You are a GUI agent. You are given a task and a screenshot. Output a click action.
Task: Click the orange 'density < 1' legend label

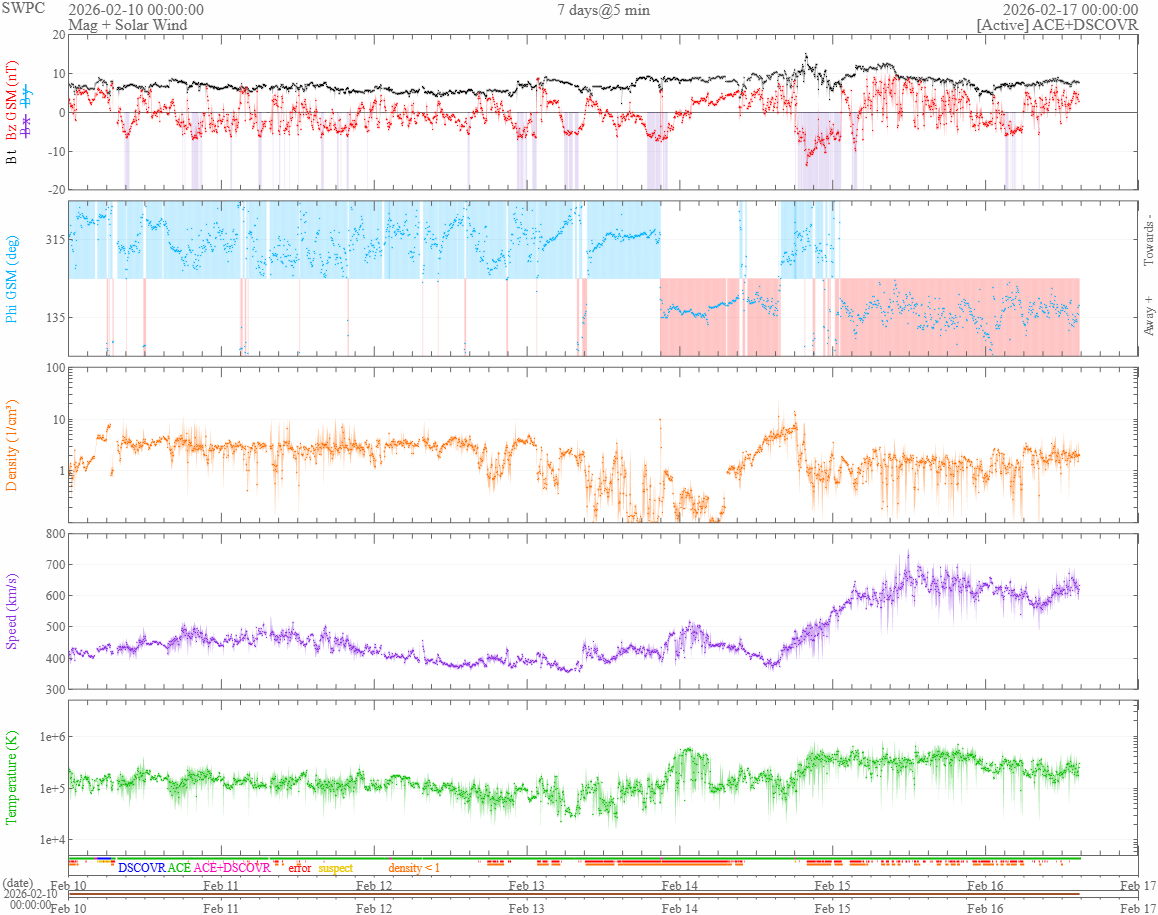pyautogui.click(x=414, y=868)
